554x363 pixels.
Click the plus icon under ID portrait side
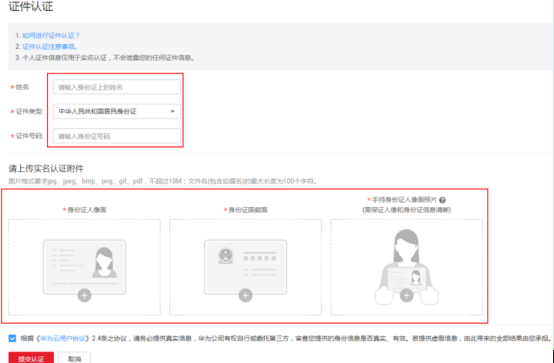pos(84,295)
